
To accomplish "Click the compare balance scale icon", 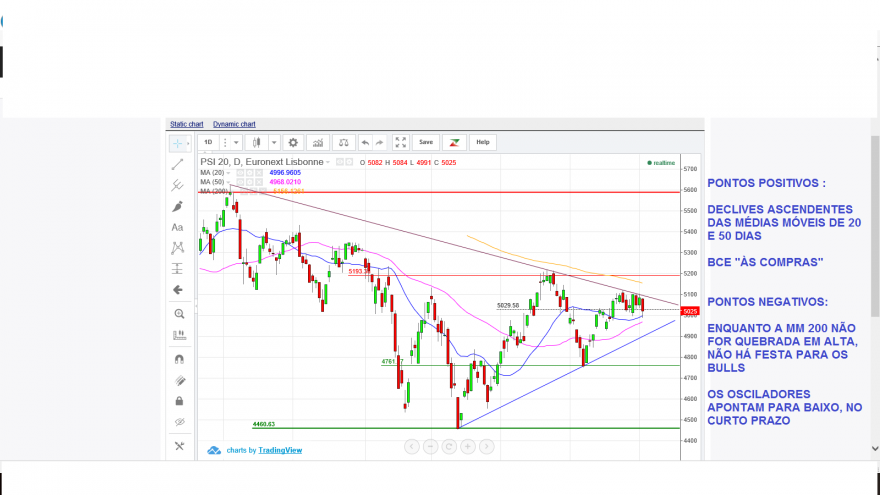I will pyautogui.click(x=343, y=143).
